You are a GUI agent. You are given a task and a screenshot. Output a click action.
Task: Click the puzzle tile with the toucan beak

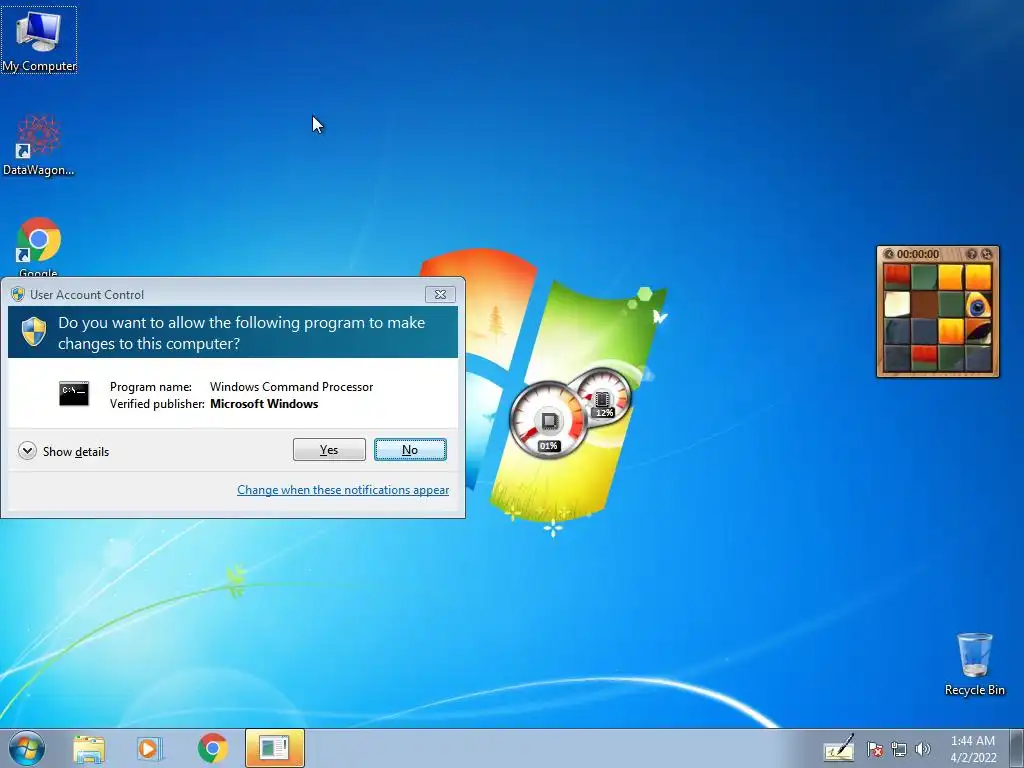pos(978,332)
